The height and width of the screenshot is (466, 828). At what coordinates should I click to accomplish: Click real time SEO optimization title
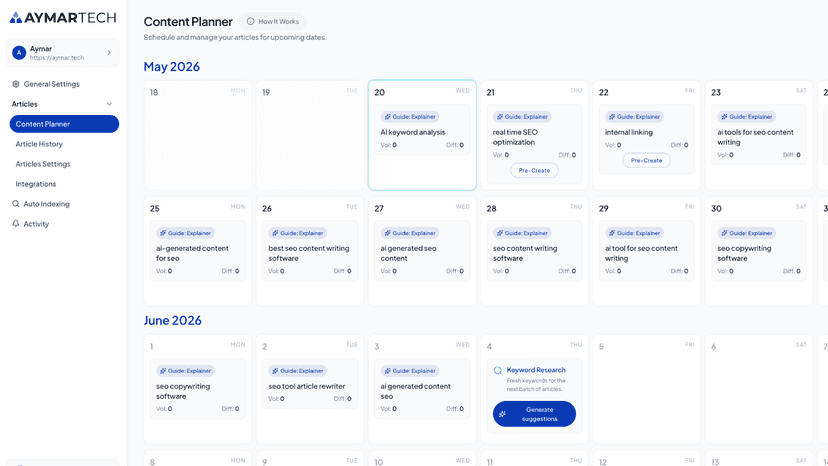515,137
